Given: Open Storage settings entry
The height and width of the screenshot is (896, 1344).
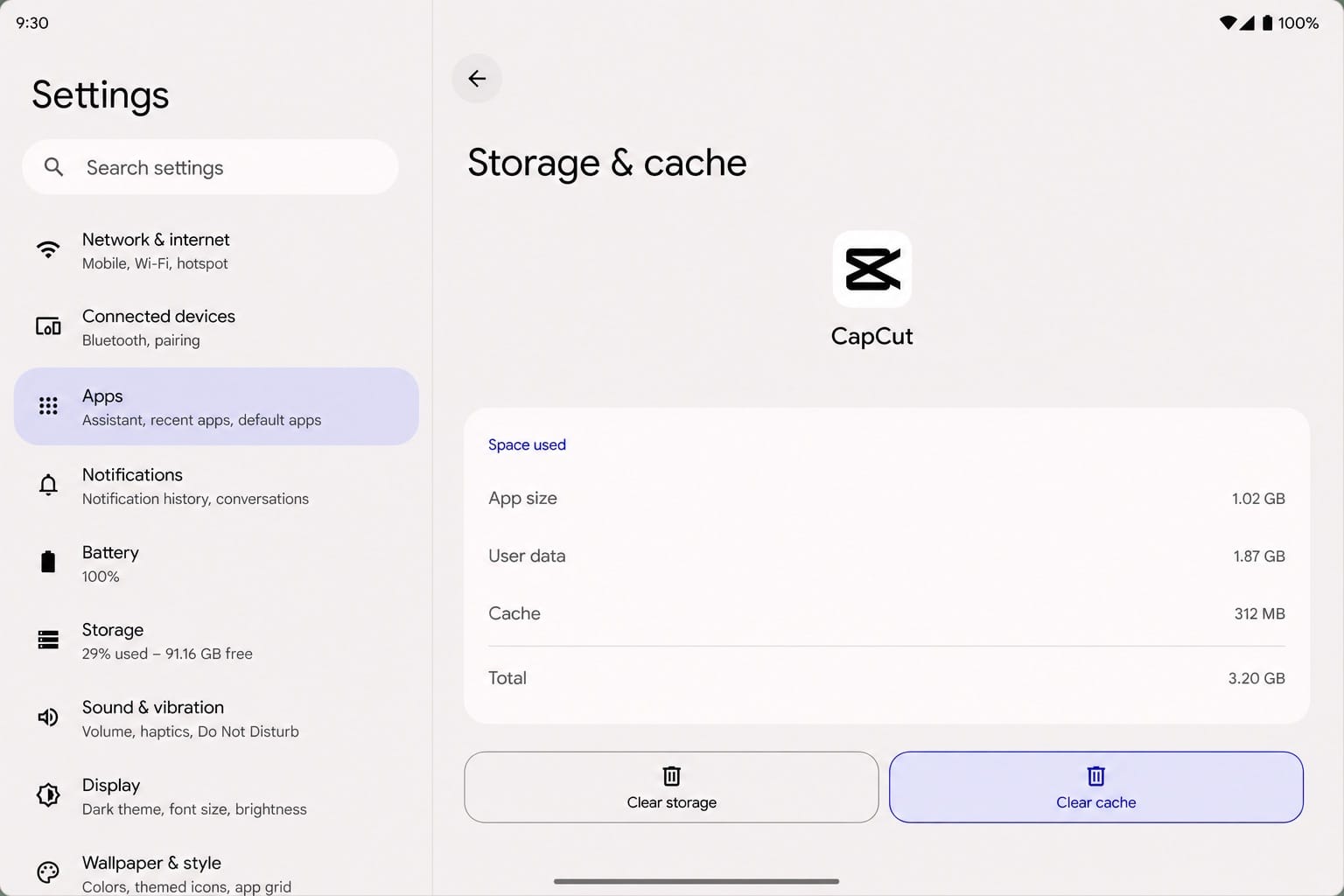Looking at the screenshot, I should 216,640.
